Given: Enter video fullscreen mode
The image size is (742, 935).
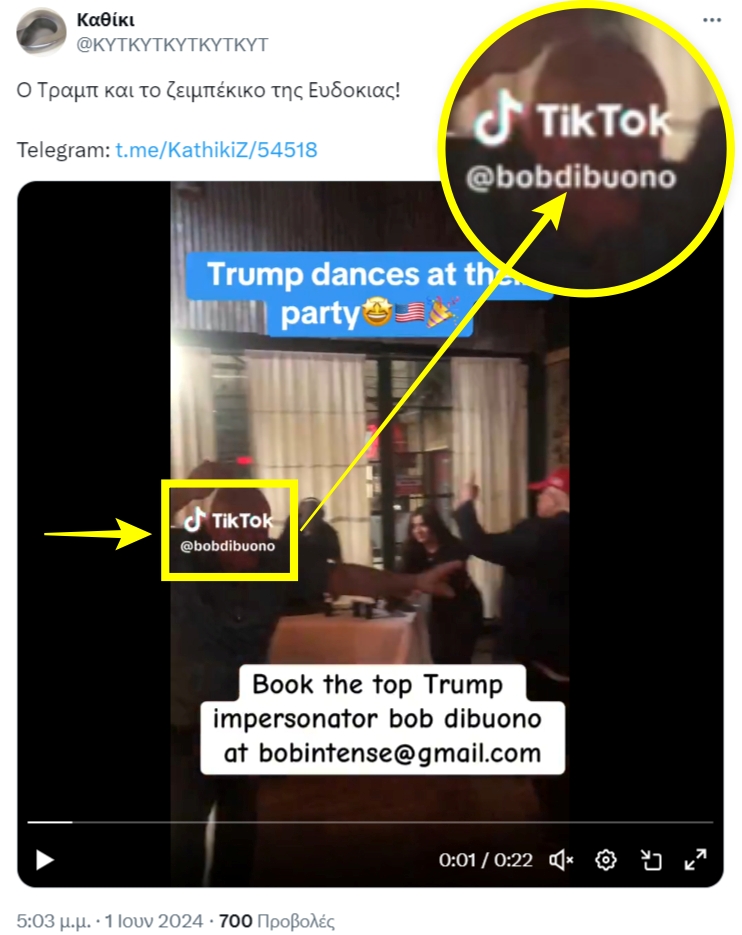Looking at the screenshot, I should click(695, 860).
